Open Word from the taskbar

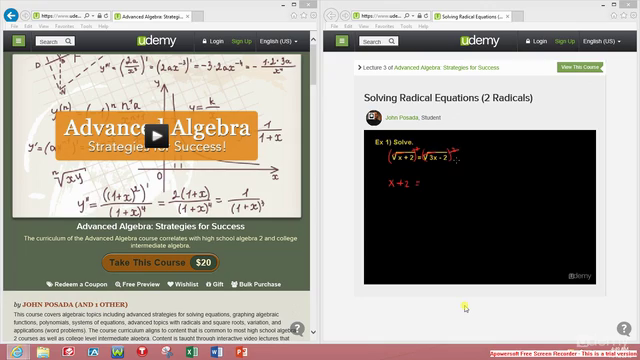tap(217, 352)
